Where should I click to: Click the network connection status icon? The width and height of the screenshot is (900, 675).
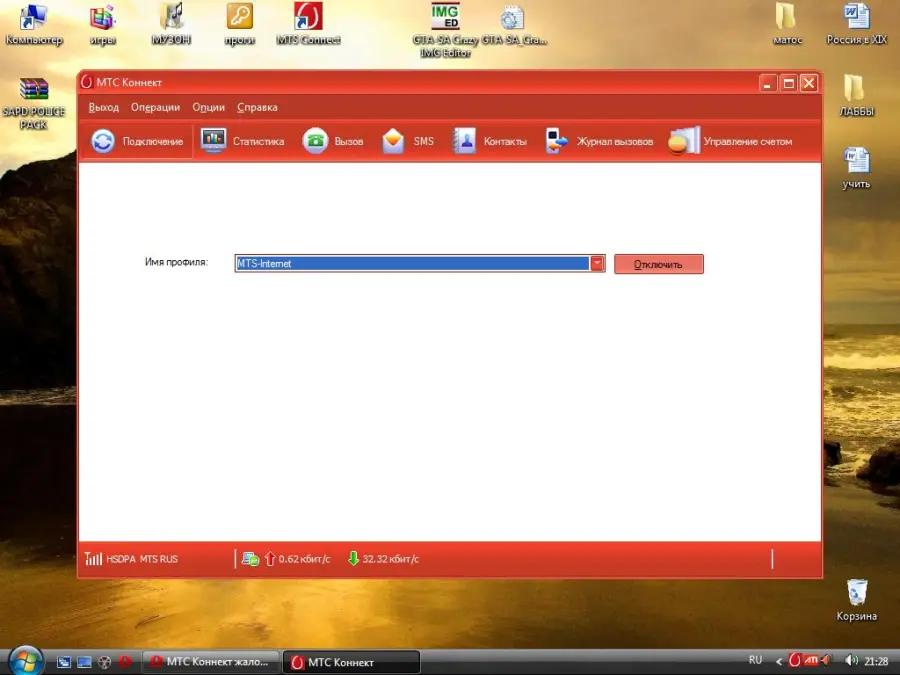pyautogui.click(x=250, y=558)
